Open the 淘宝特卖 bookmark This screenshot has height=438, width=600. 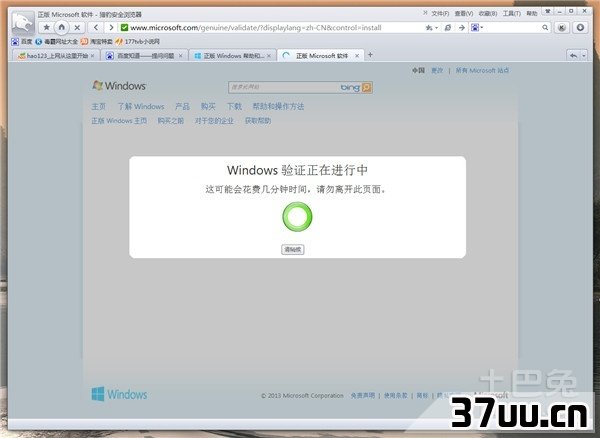click(x=97, y=41)
